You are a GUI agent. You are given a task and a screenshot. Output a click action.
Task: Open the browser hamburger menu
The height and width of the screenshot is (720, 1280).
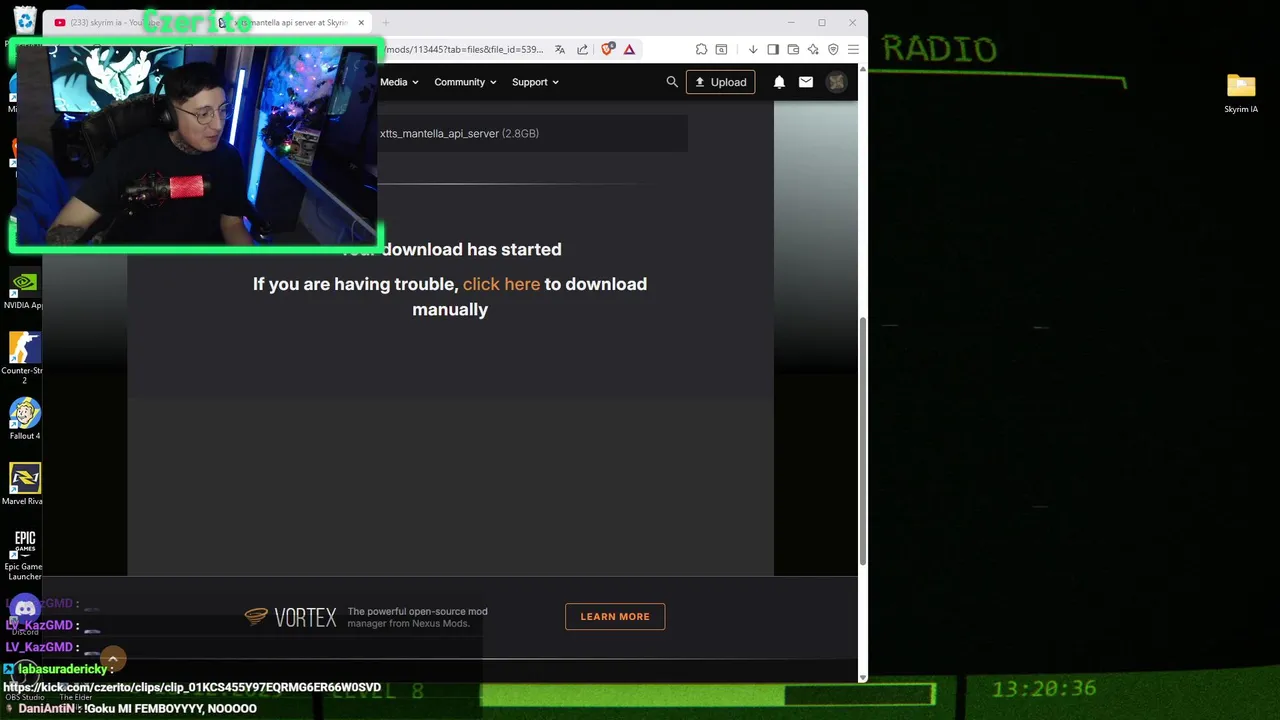click(853, 49)
